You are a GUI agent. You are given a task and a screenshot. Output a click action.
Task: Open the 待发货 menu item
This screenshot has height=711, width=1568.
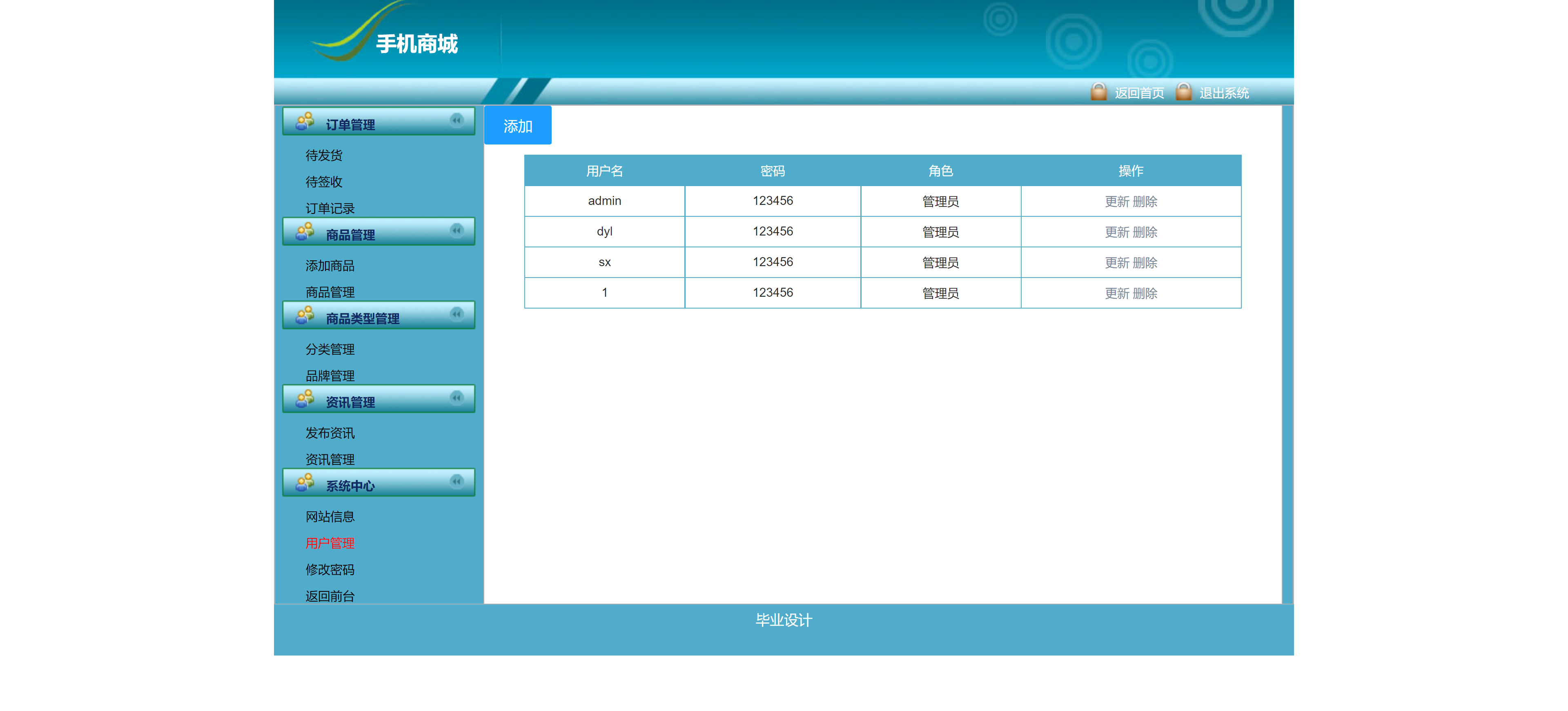[324, 155]
